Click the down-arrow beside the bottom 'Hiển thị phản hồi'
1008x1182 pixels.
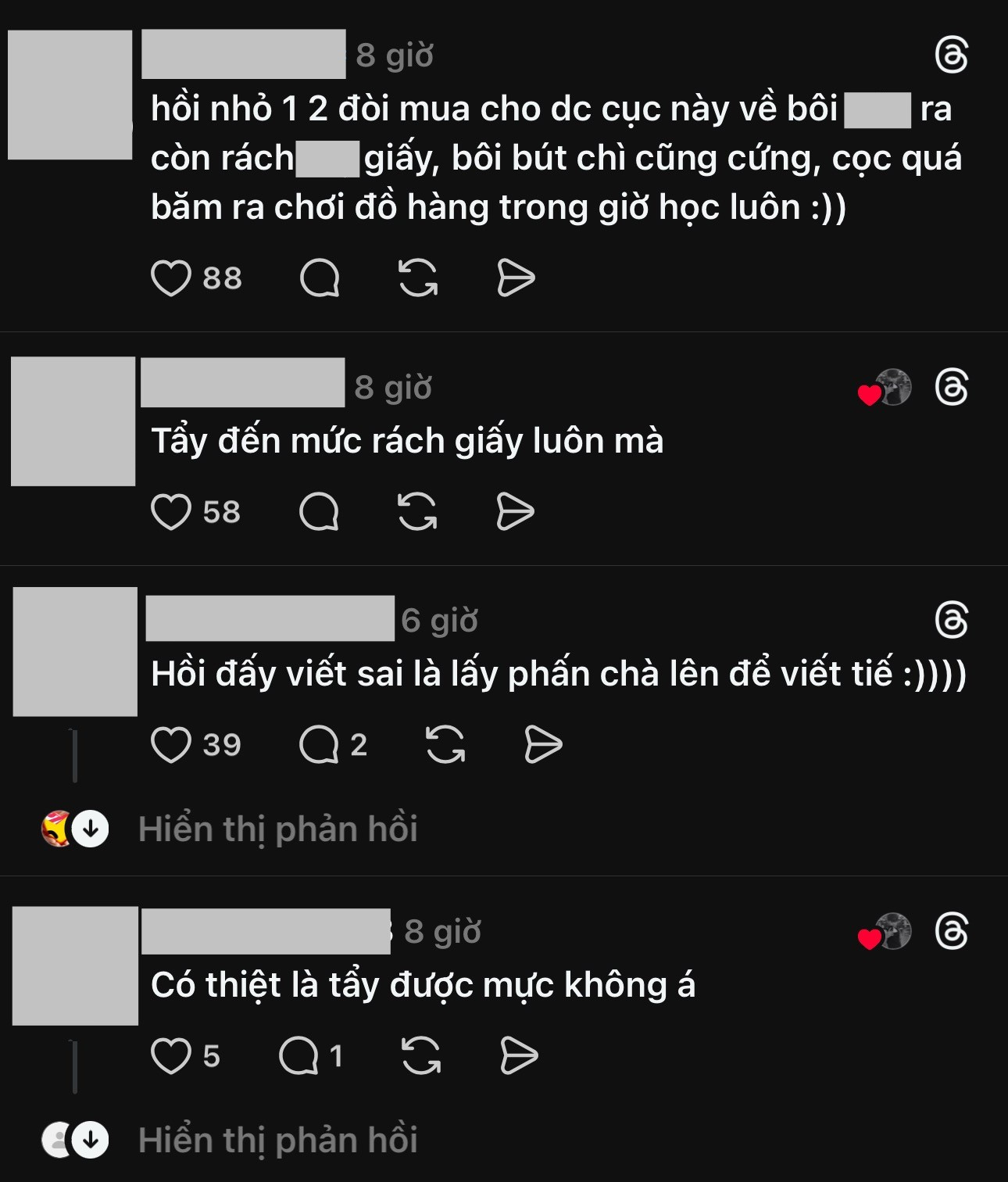point(91,1141)
